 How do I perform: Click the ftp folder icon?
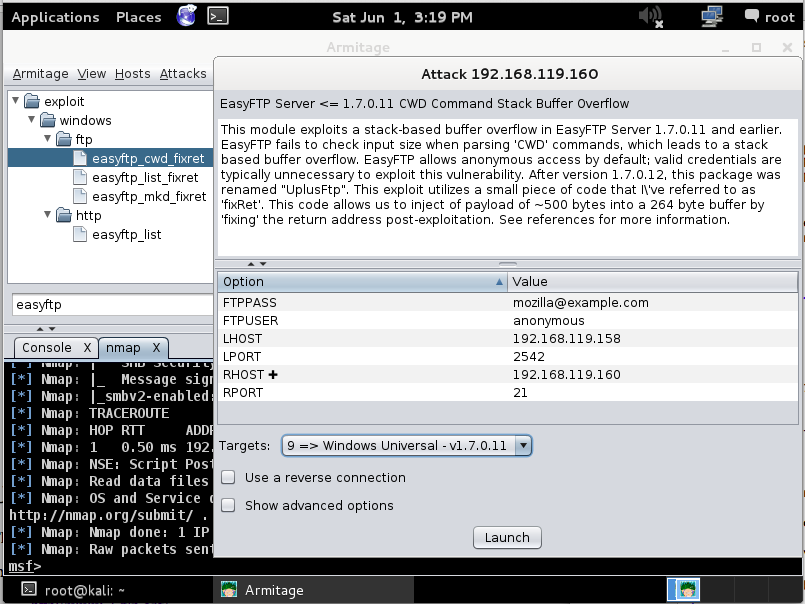tap(64, 139)
